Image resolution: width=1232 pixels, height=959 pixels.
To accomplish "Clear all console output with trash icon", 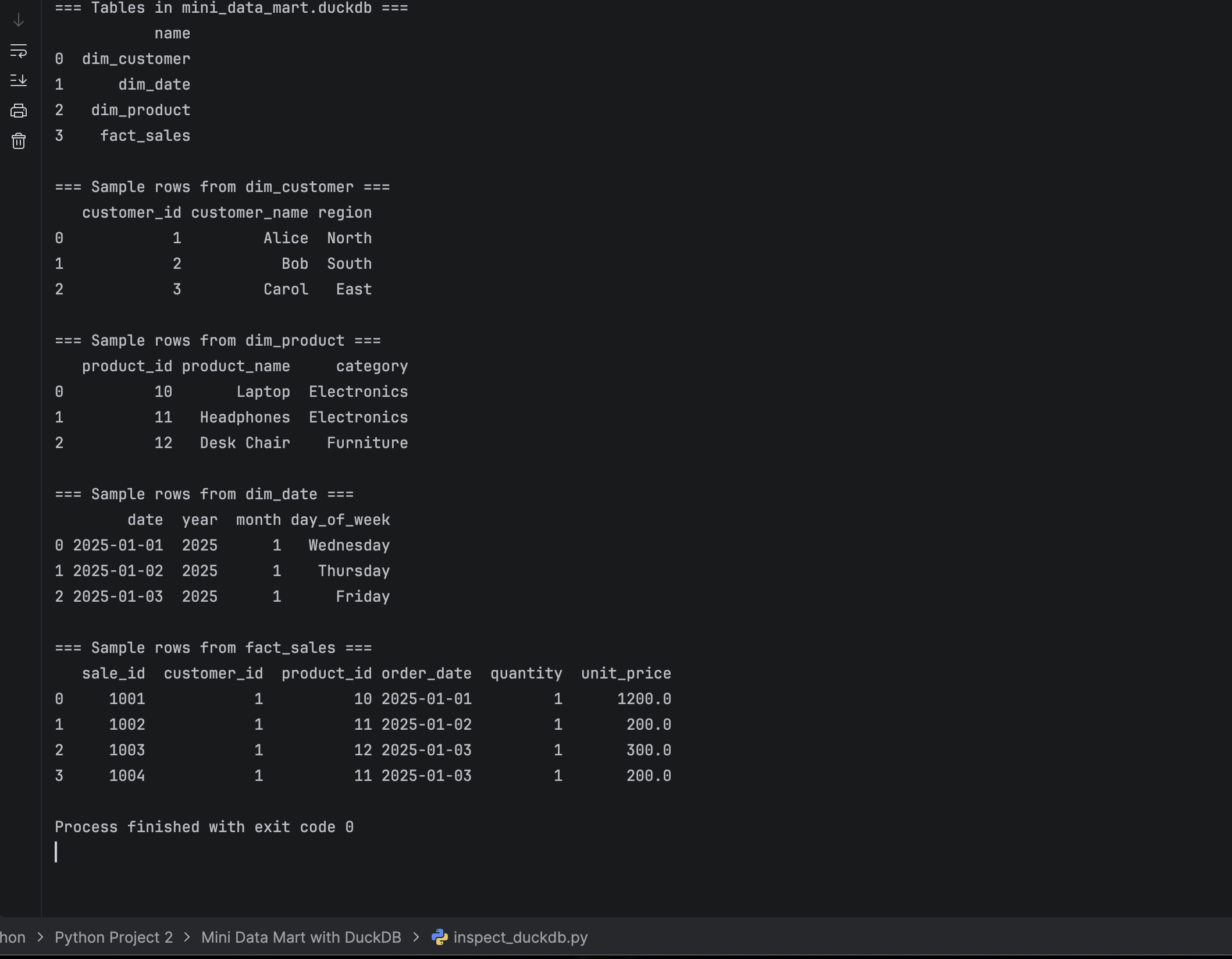I will [x=18, y=141].
